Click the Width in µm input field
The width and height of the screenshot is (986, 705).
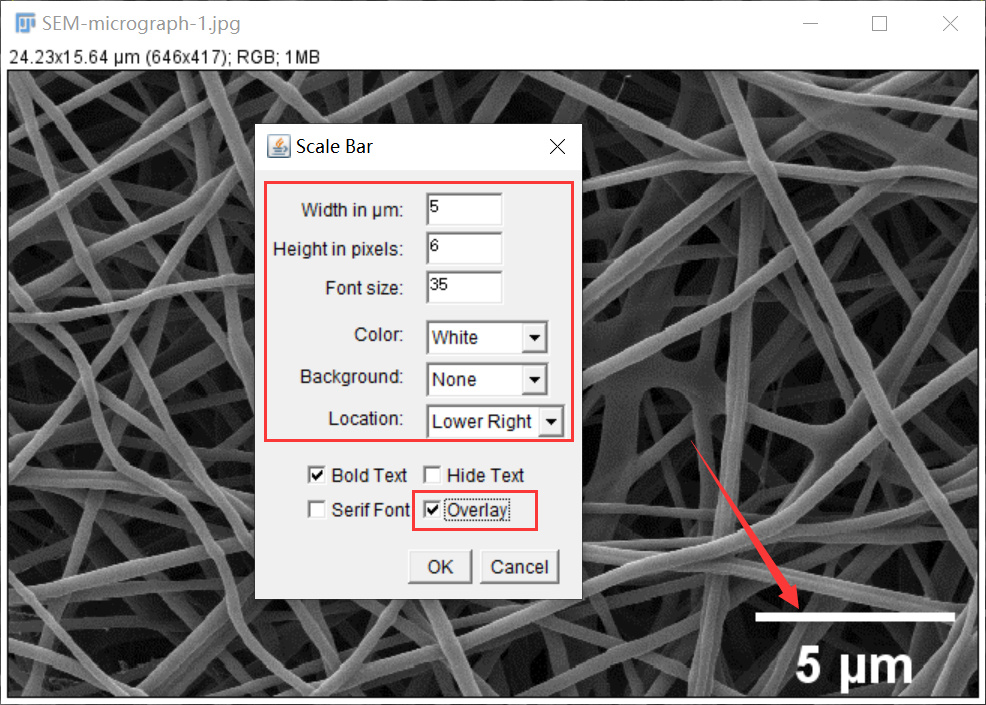(x=464, y=209)
